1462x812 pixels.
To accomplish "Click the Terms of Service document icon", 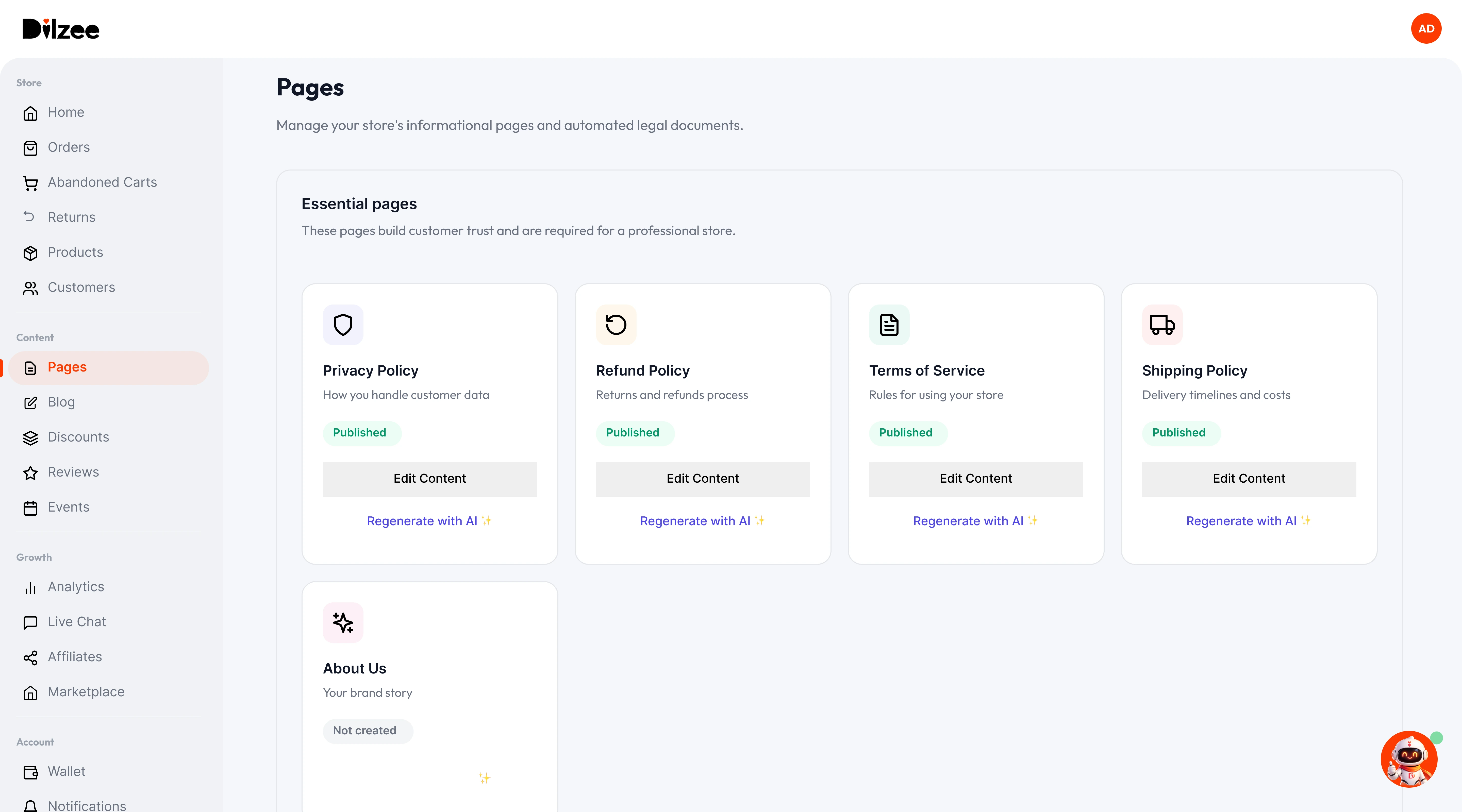I will 889,325.
